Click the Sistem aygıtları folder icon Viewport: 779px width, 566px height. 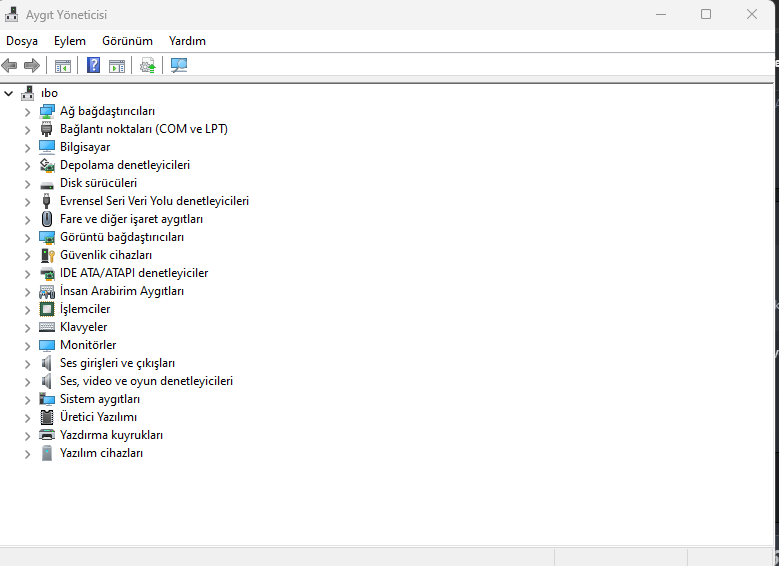(x=47, y=399)
